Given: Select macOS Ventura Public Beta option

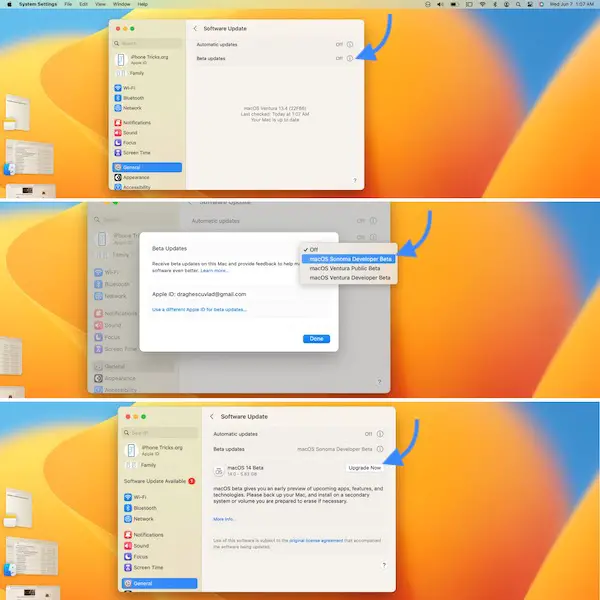Looking at the screenshot, I should [x=347, y=267].
